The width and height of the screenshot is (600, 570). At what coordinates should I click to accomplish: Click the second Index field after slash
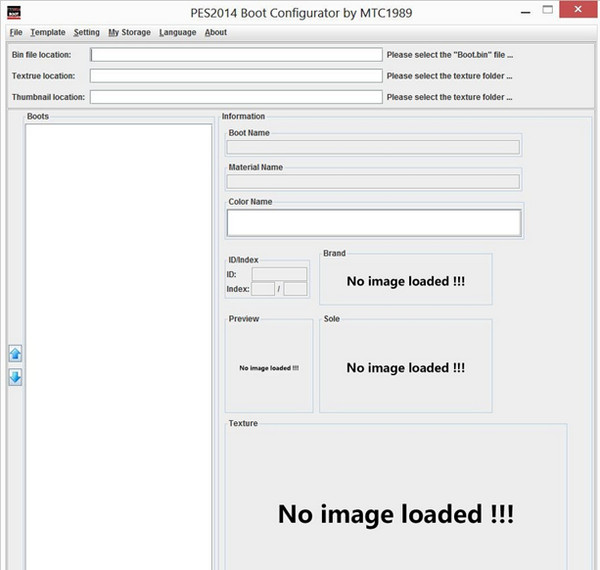click(295, 289)
